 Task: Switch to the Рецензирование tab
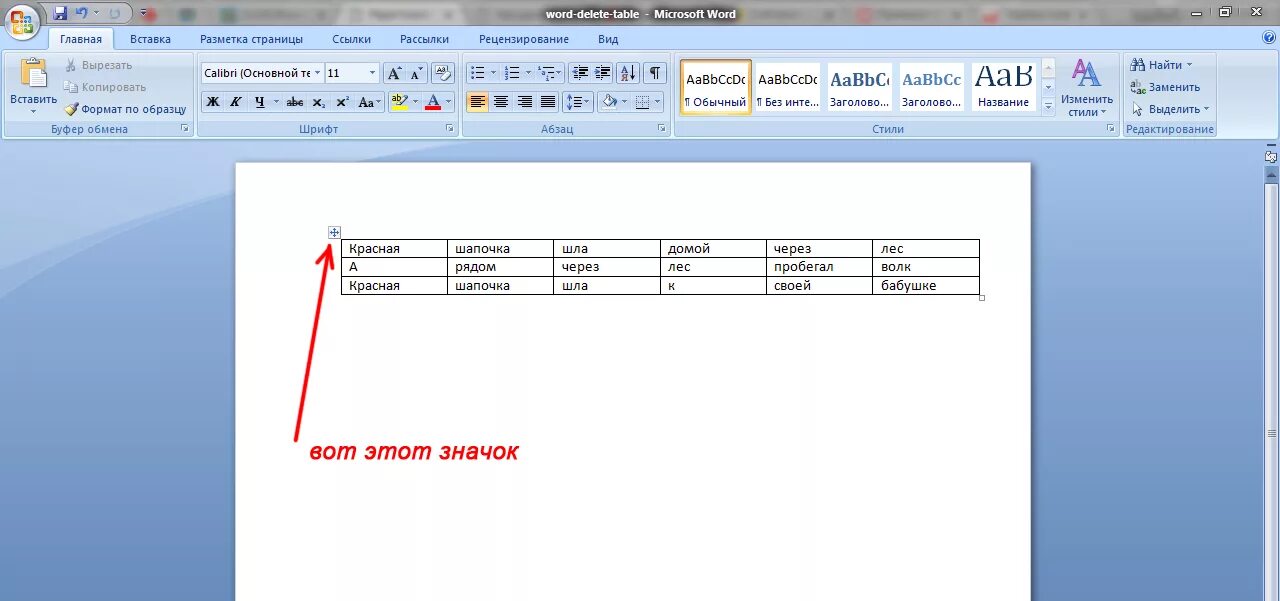coord(524,39)
